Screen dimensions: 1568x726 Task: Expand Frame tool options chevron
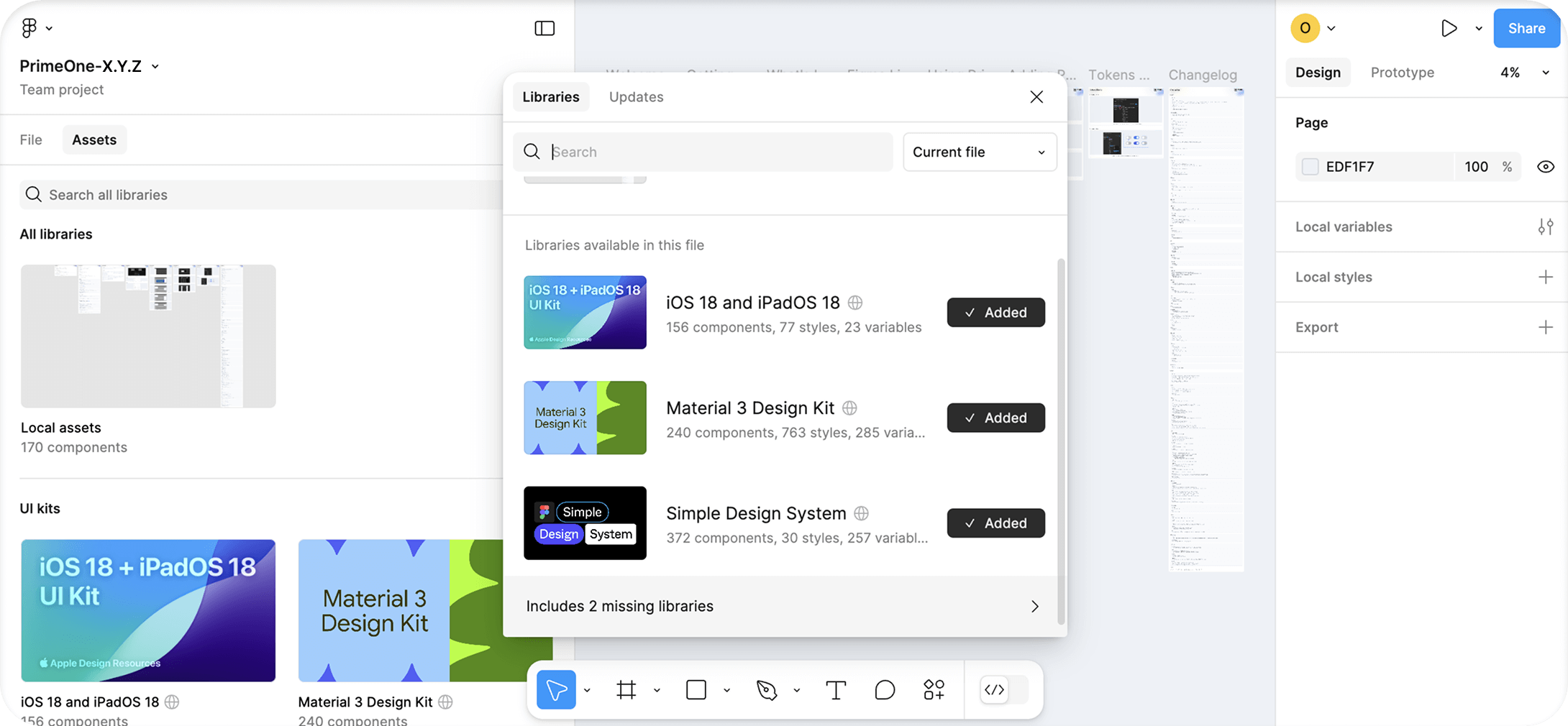tap(657, 691)
